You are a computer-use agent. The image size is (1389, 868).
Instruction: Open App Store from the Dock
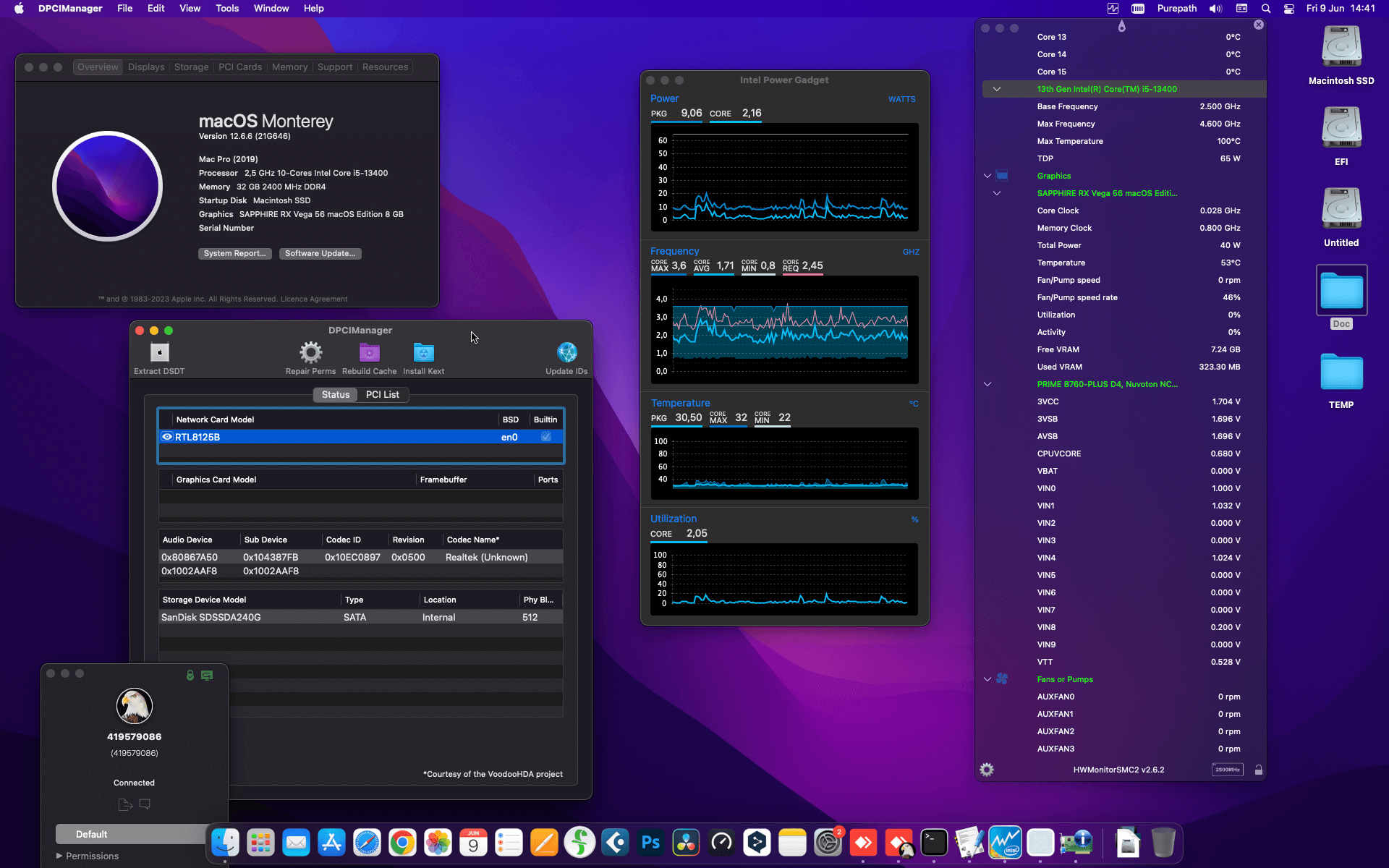[331, 843]
